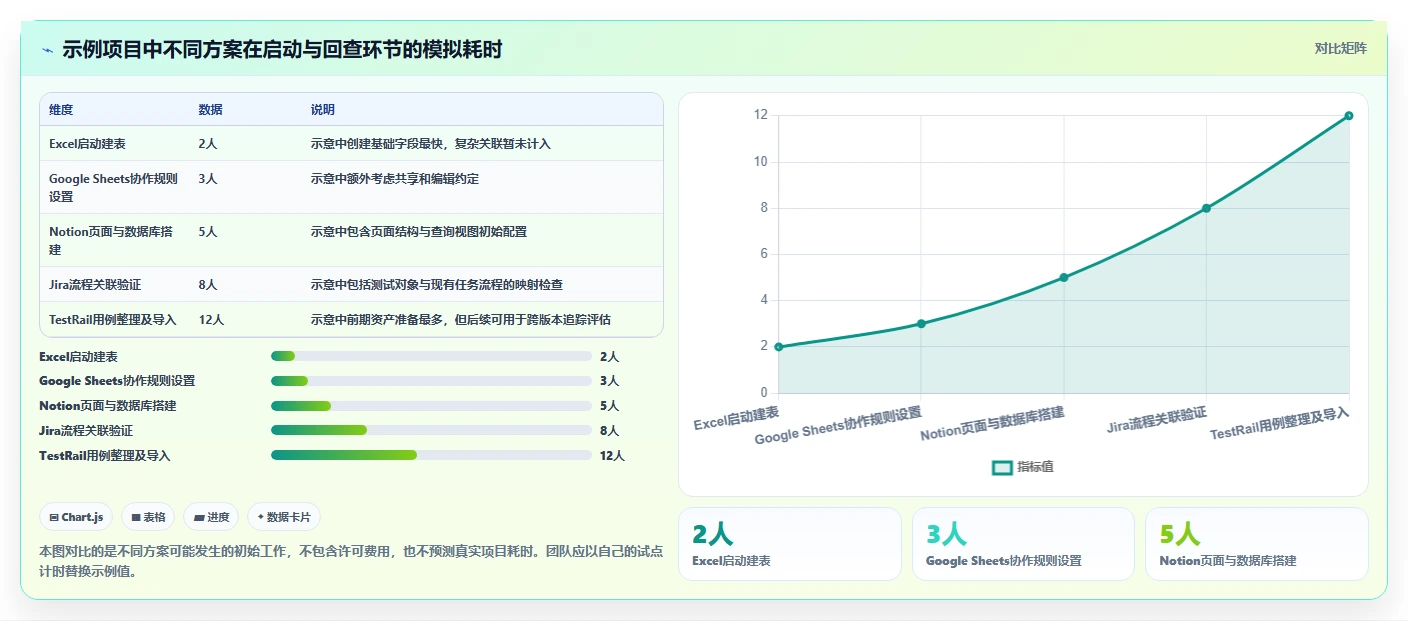Click the 维度 column header
This screenshot has height=621, width=1408.
point(61,109)
